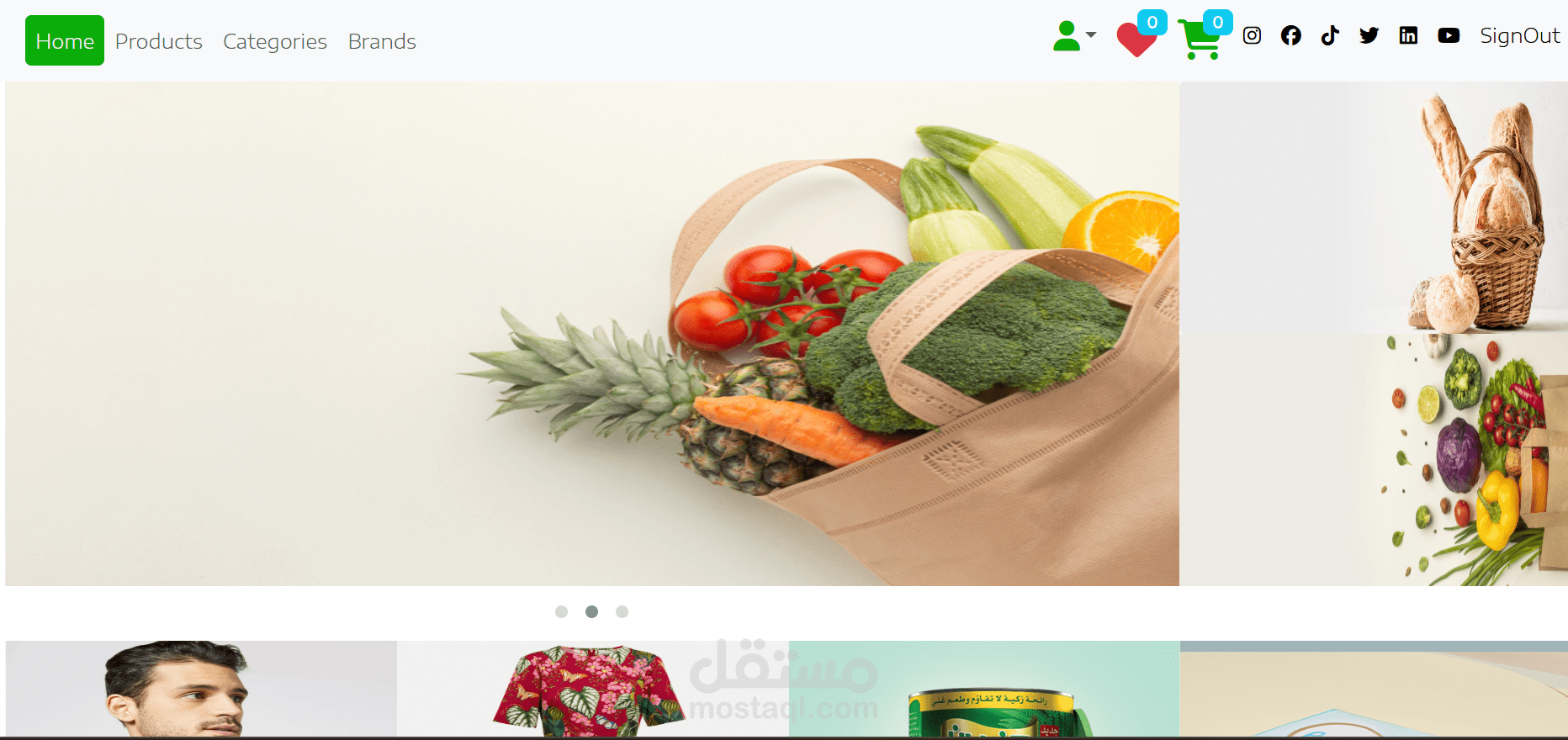This screenshot has width=1568, height=740.
Task: Open the Brands page link
Action: 382,41
